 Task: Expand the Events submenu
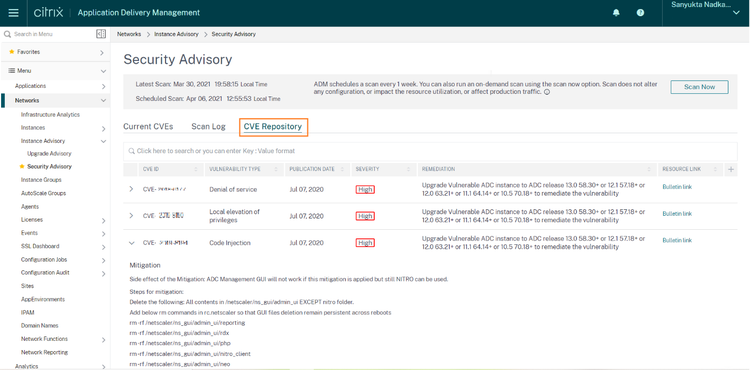click(103, 234)
